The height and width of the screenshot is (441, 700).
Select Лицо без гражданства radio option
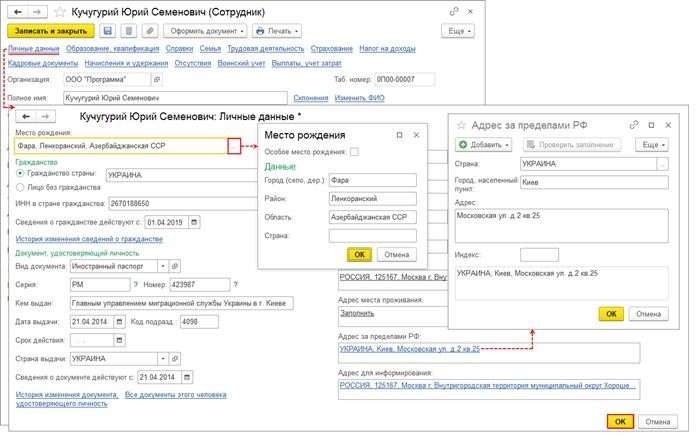coord(20,187)
